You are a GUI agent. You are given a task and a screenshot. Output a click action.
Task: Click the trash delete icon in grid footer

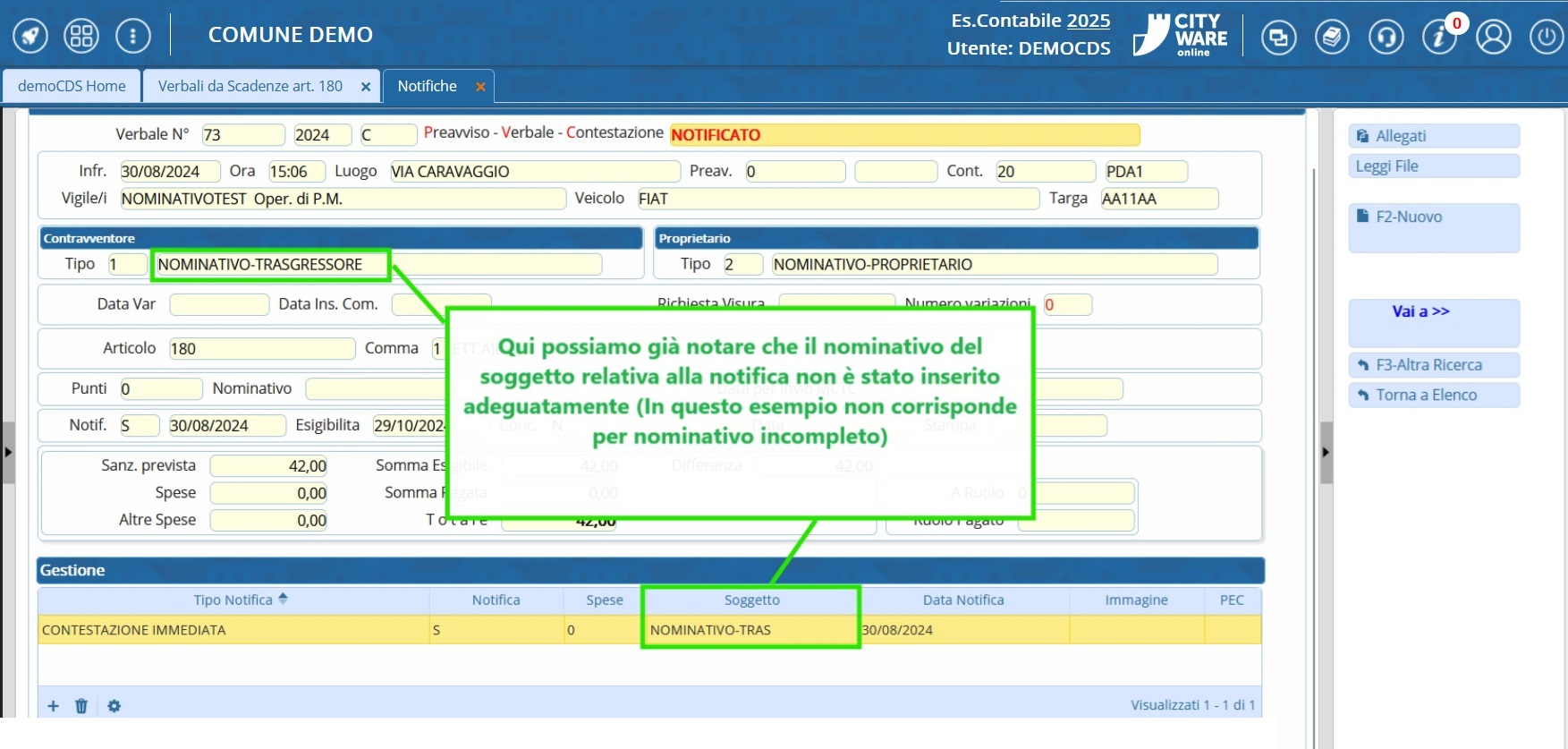coord(81,706)
